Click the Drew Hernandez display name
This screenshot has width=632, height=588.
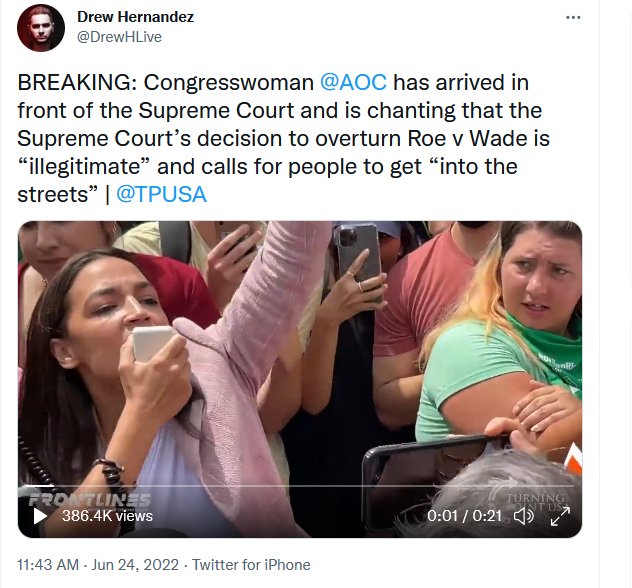click(x=135, y=17)
